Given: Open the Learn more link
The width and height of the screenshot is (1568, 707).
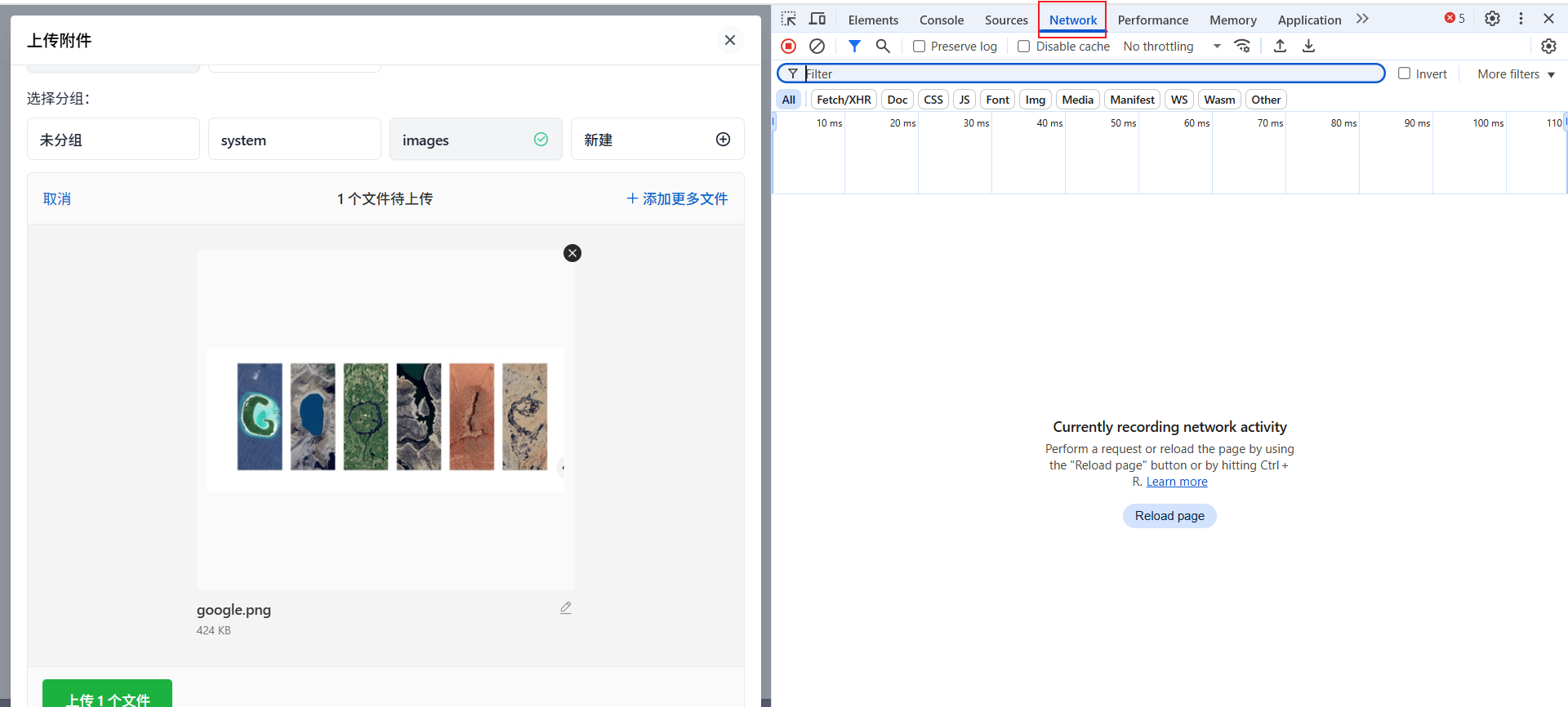Looking at the screenshot, I should point(1176,482).
